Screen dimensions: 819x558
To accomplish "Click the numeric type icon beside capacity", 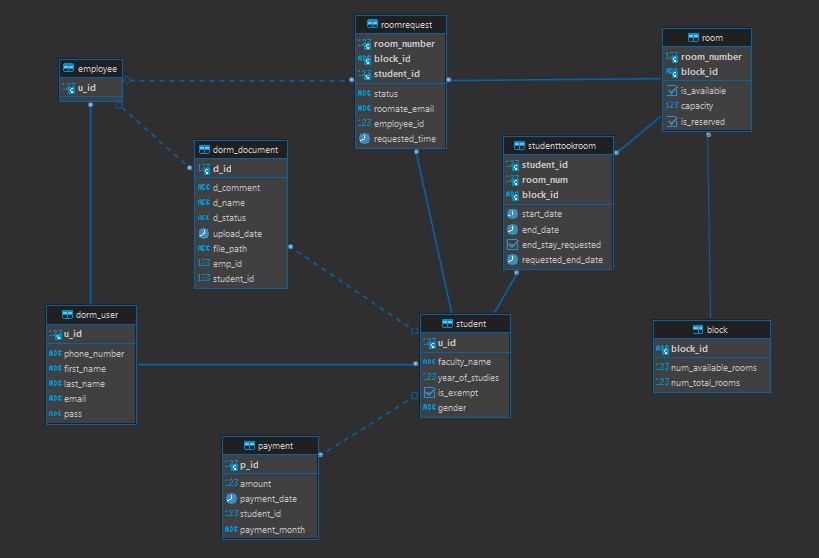I will (x=672, y=106).
